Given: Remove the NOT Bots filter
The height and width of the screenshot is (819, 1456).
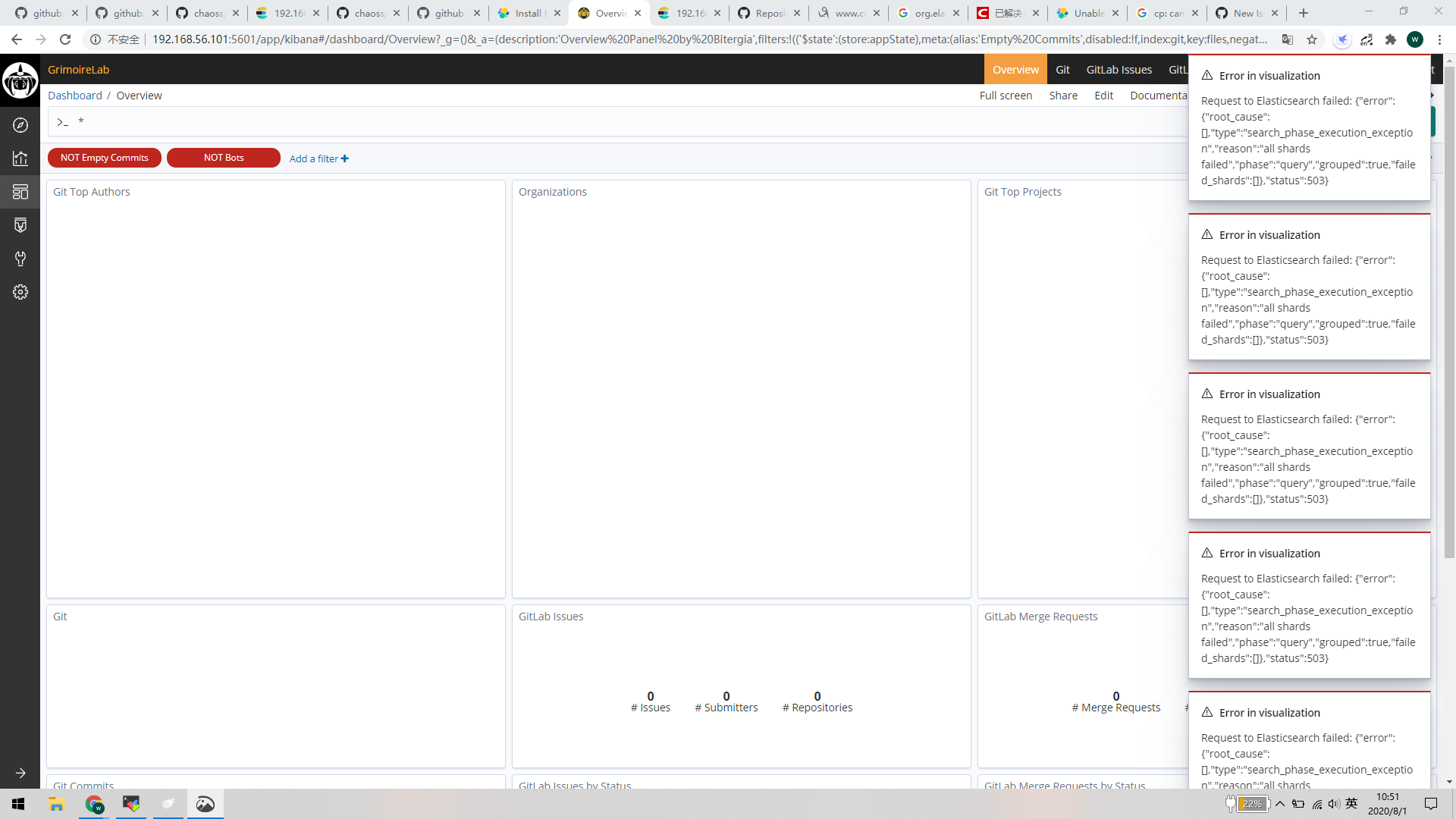Looking at the screenshot, I should (x=223, y=158).
